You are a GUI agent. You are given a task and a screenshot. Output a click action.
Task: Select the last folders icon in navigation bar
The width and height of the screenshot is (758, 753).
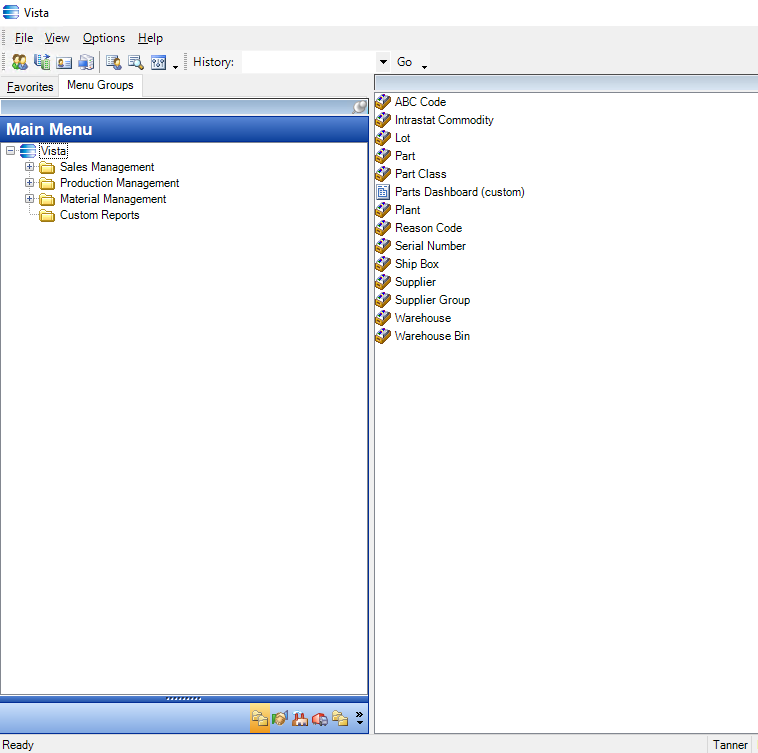[x=340, y=719]
